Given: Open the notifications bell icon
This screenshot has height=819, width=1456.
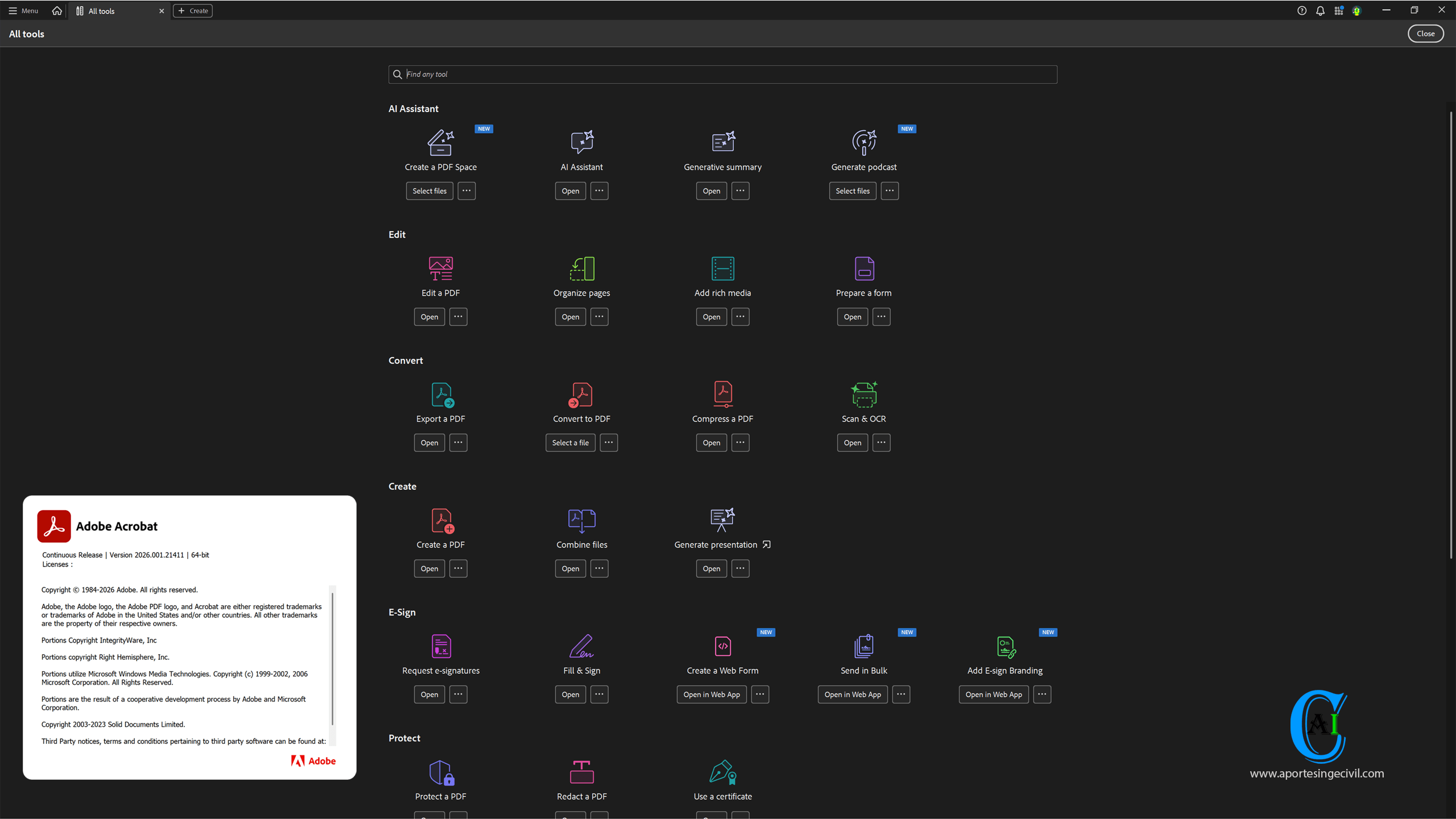Looking at the screenshot, I should 1320,11.
